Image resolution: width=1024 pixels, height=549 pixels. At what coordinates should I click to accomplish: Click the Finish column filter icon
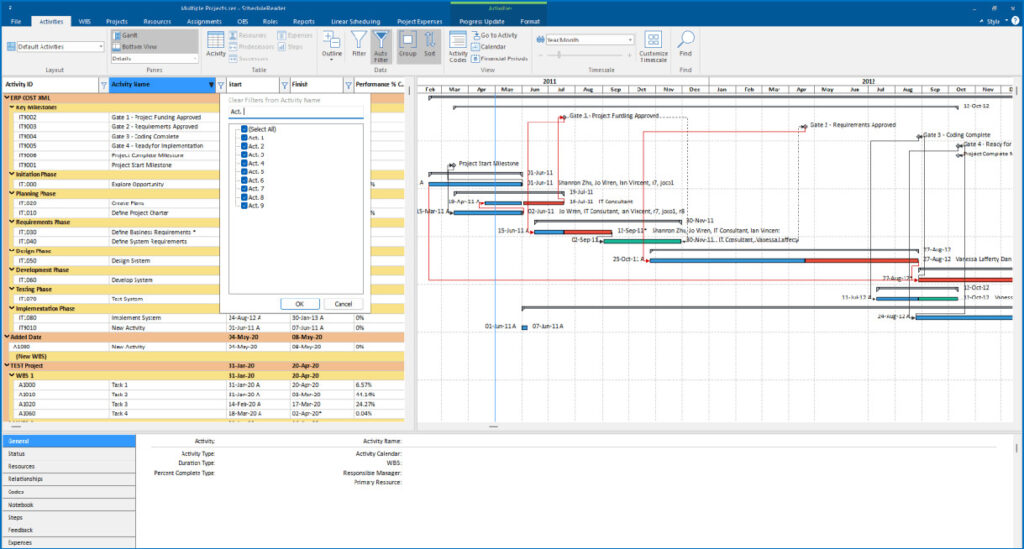[x=348, y=85]
